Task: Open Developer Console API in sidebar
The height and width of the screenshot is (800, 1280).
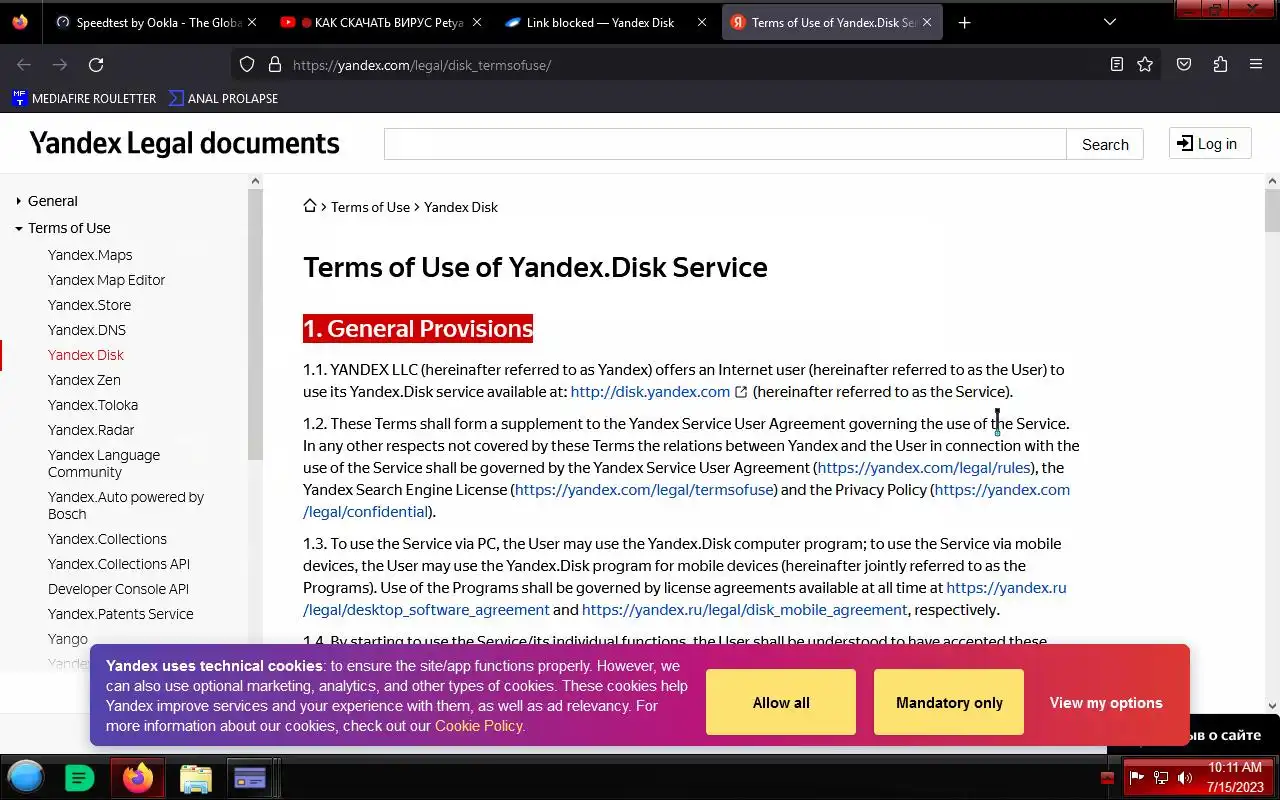Action: [x=118, y=589]
